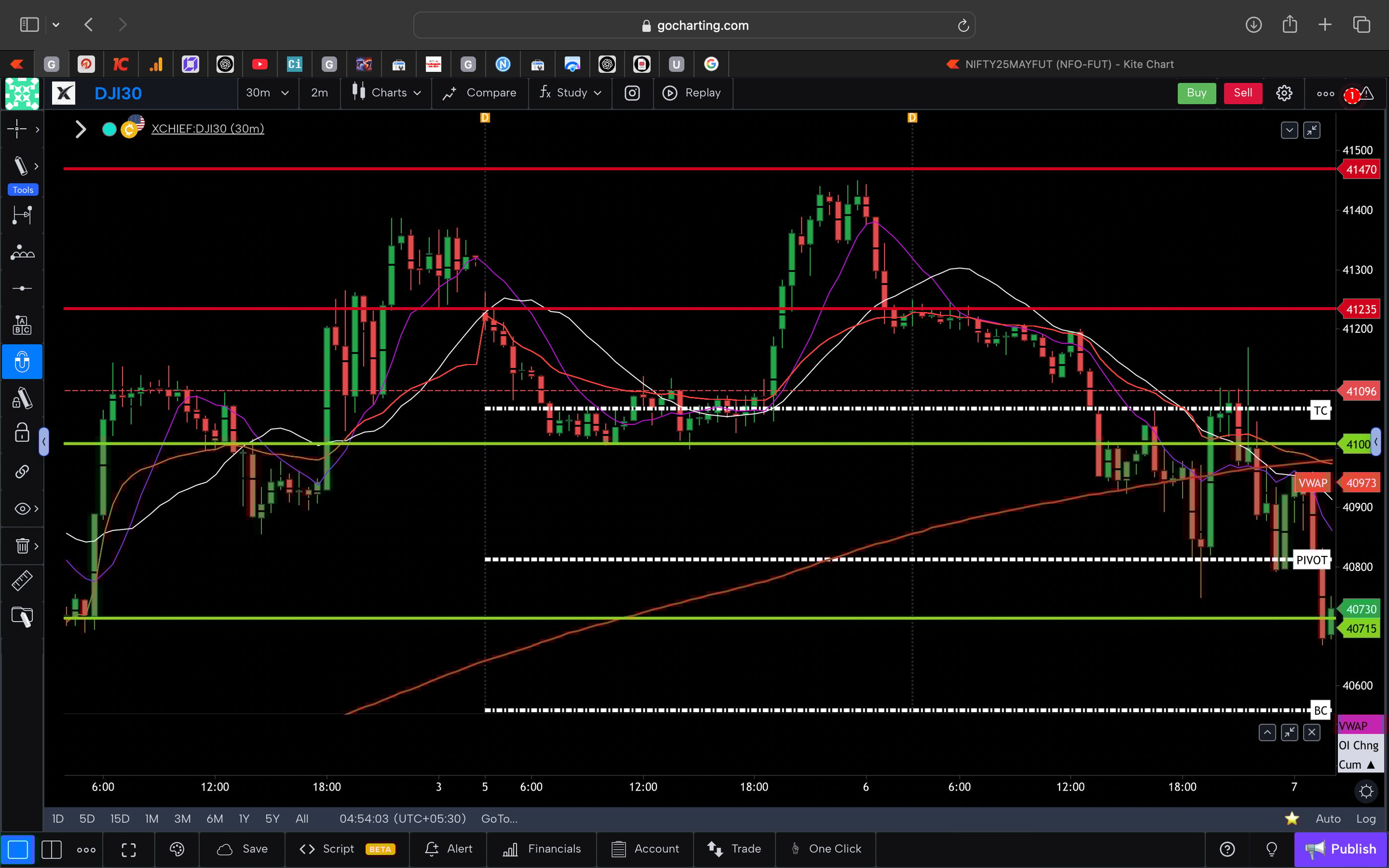Select the ruler measurement tool
The image size is (1389, 868).
pyautogui.click(x=21, y=580)
